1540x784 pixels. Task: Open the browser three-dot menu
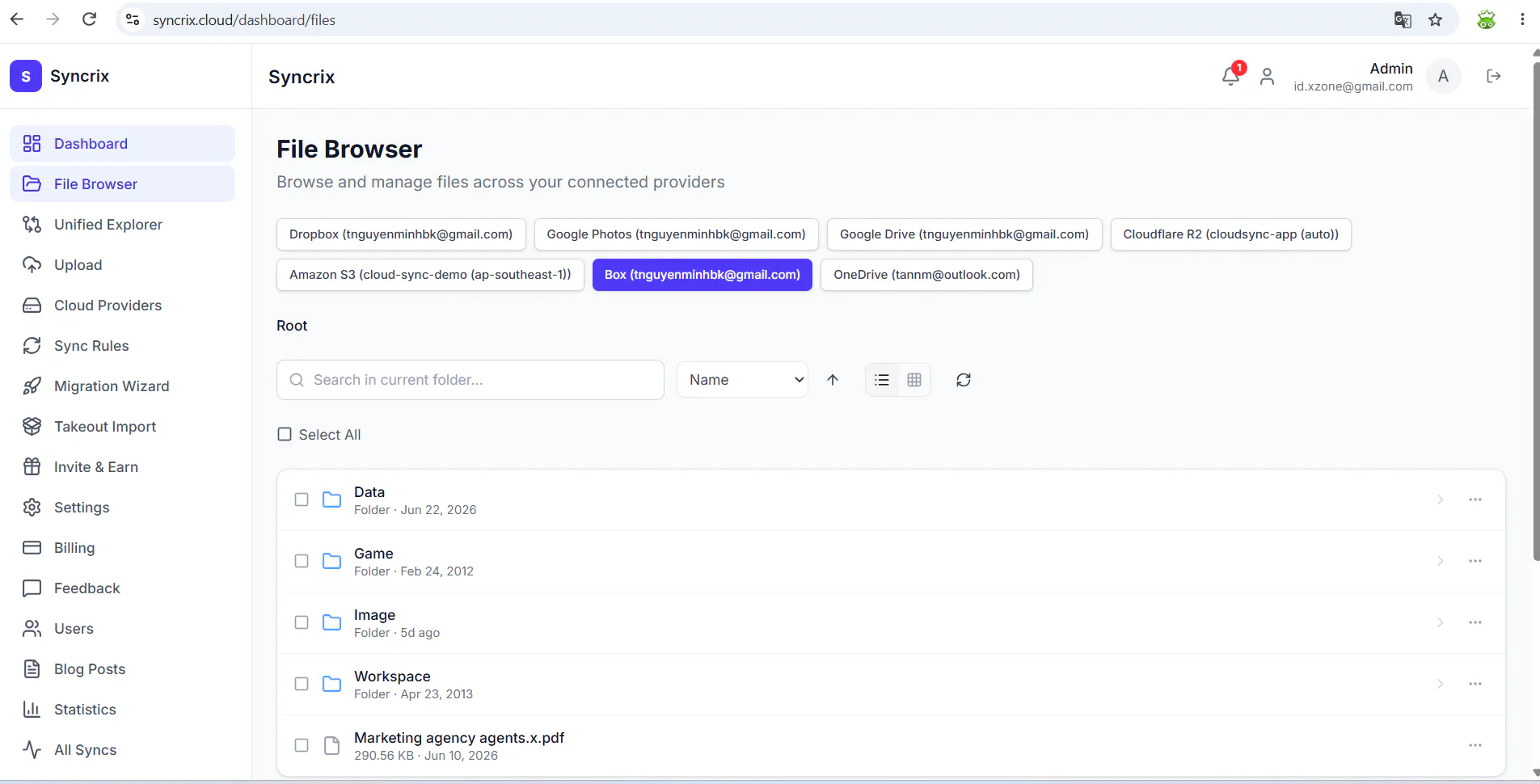point(1522,19)
